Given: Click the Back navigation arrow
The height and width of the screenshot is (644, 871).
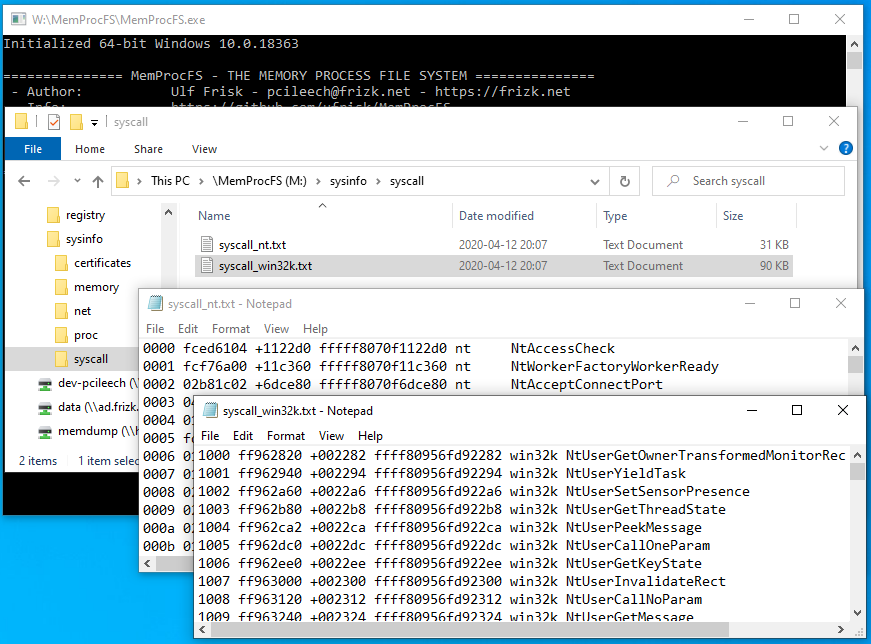Looking at the screenshot, I should point(25,181).
